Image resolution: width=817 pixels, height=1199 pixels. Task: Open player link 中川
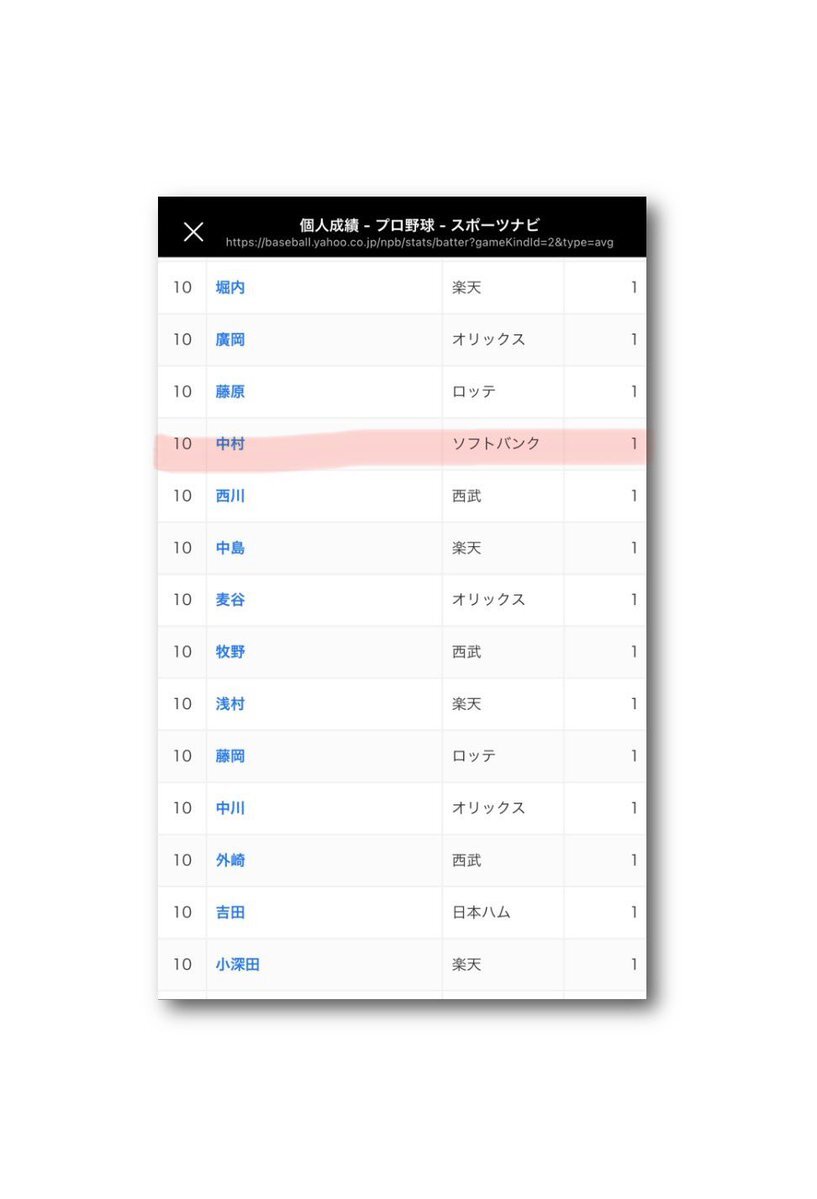tap(230, 807)
